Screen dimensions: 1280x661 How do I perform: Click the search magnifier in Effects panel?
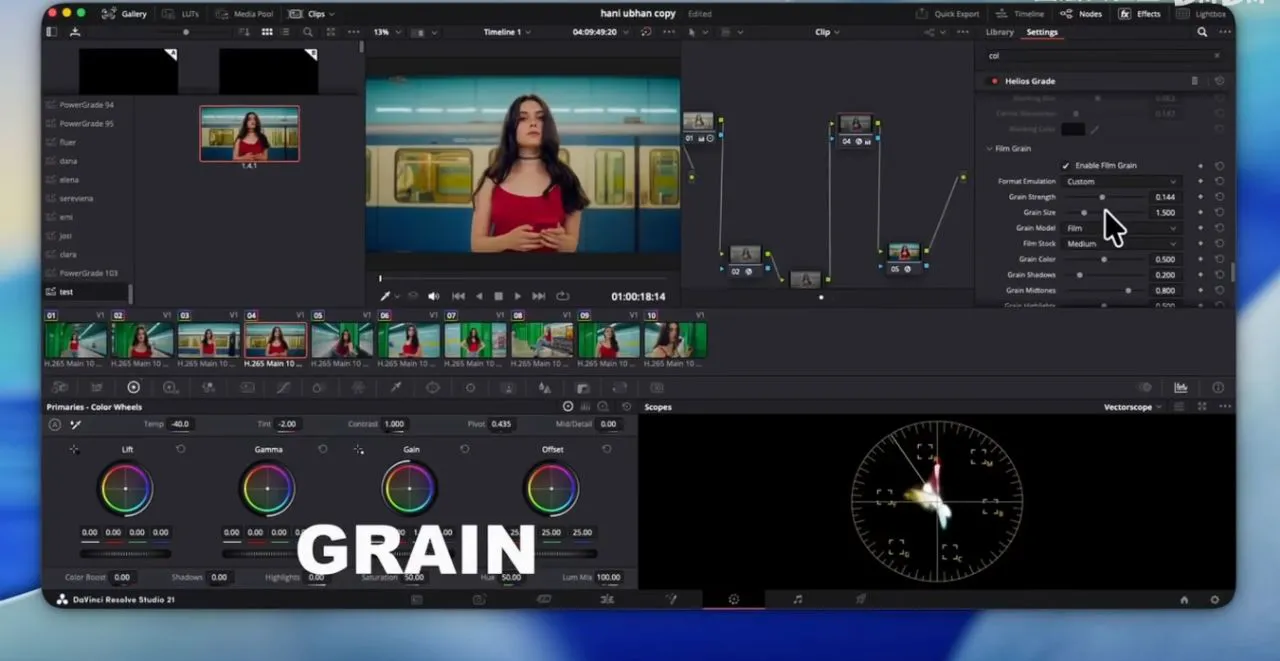[1202, 32]
